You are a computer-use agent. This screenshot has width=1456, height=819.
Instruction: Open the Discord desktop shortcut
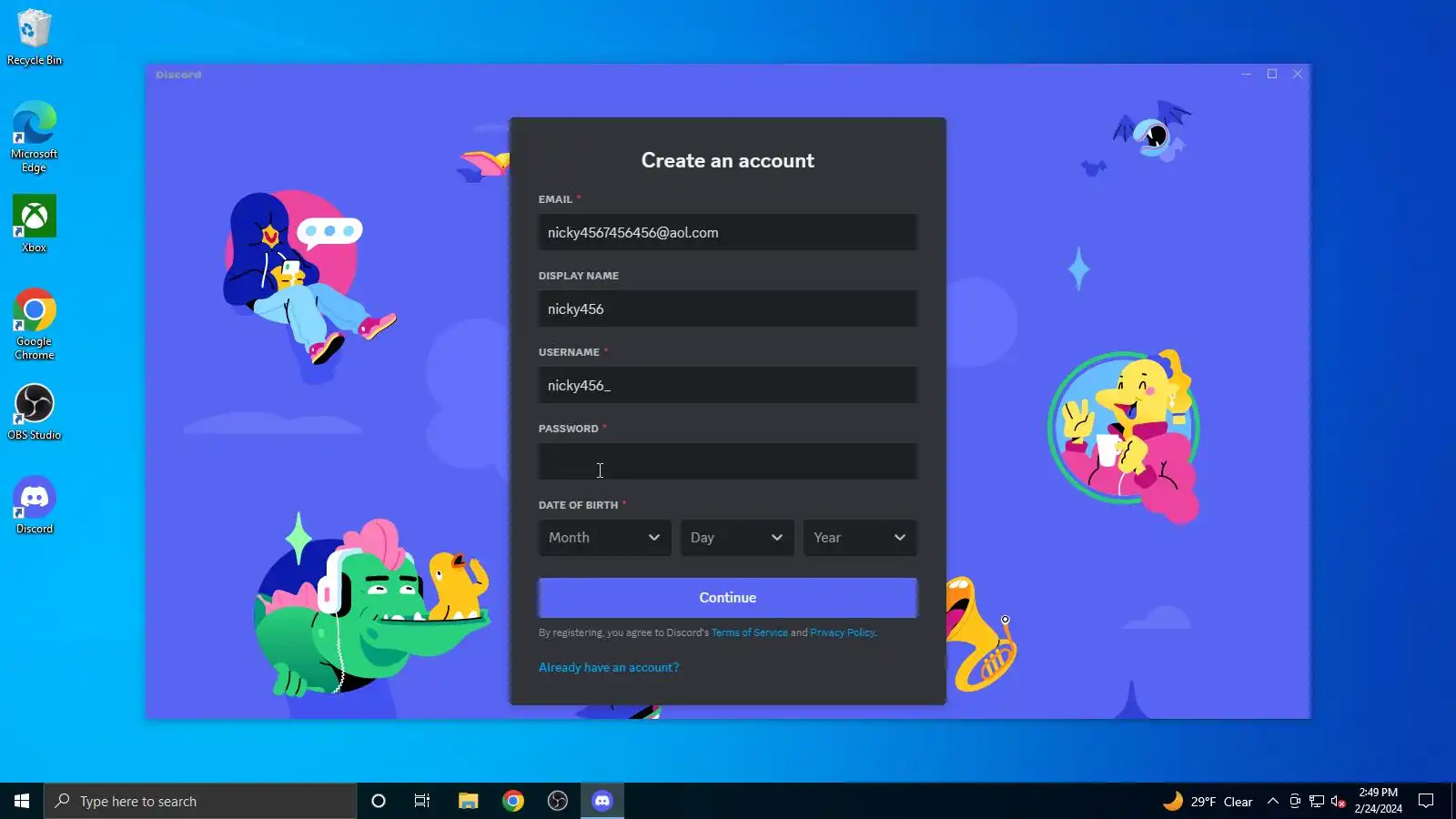(34, 505)
